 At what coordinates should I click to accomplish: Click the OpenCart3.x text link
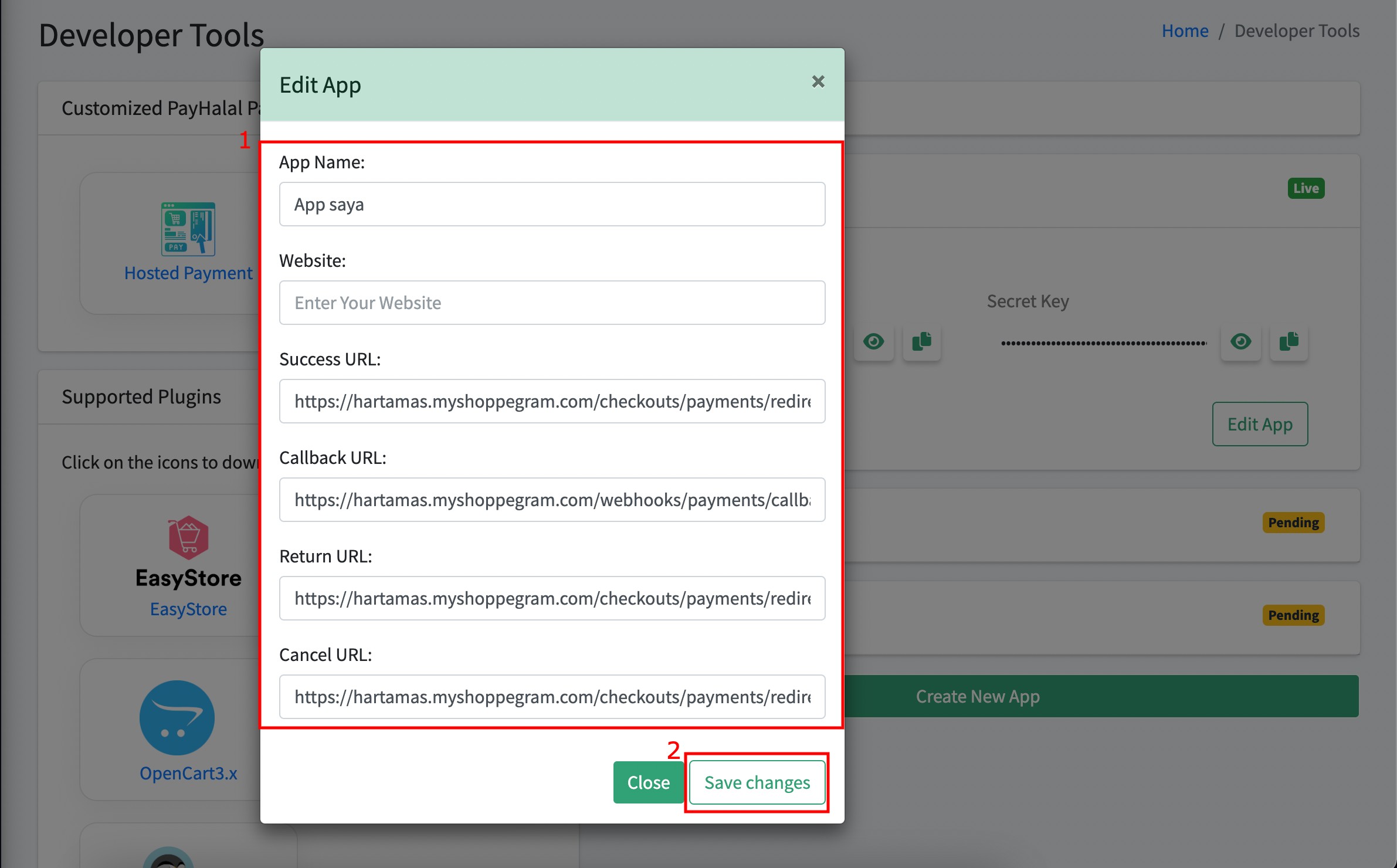coord(188,773)
